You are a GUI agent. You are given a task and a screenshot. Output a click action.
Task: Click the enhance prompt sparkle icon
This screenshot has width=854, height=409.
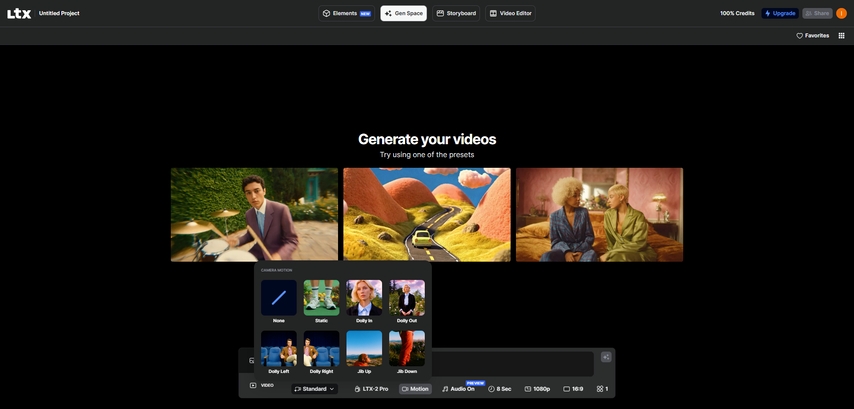(x=606, y=357)
